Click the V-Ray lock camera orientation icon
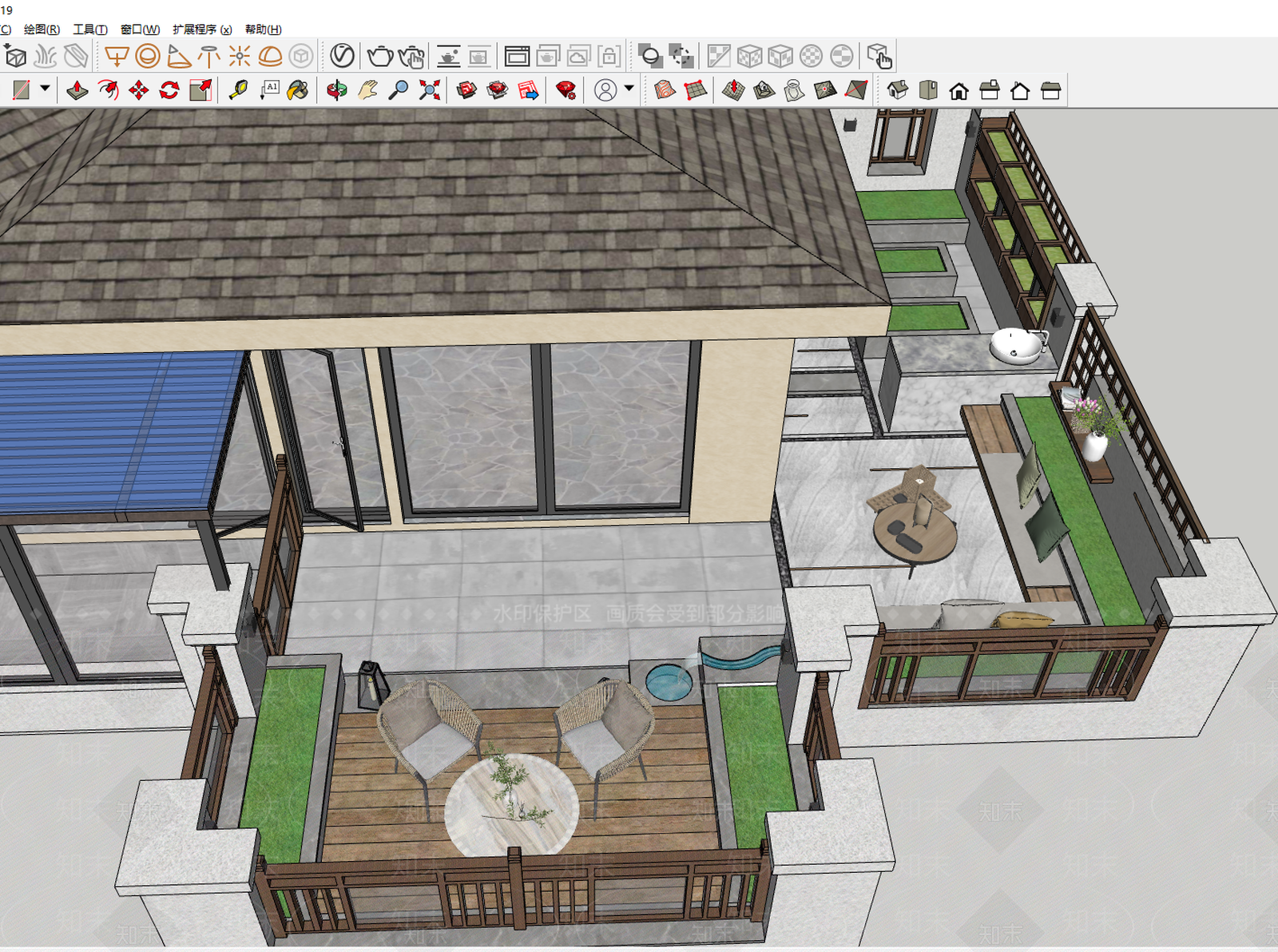The image size is (1278, 952). 609,56
